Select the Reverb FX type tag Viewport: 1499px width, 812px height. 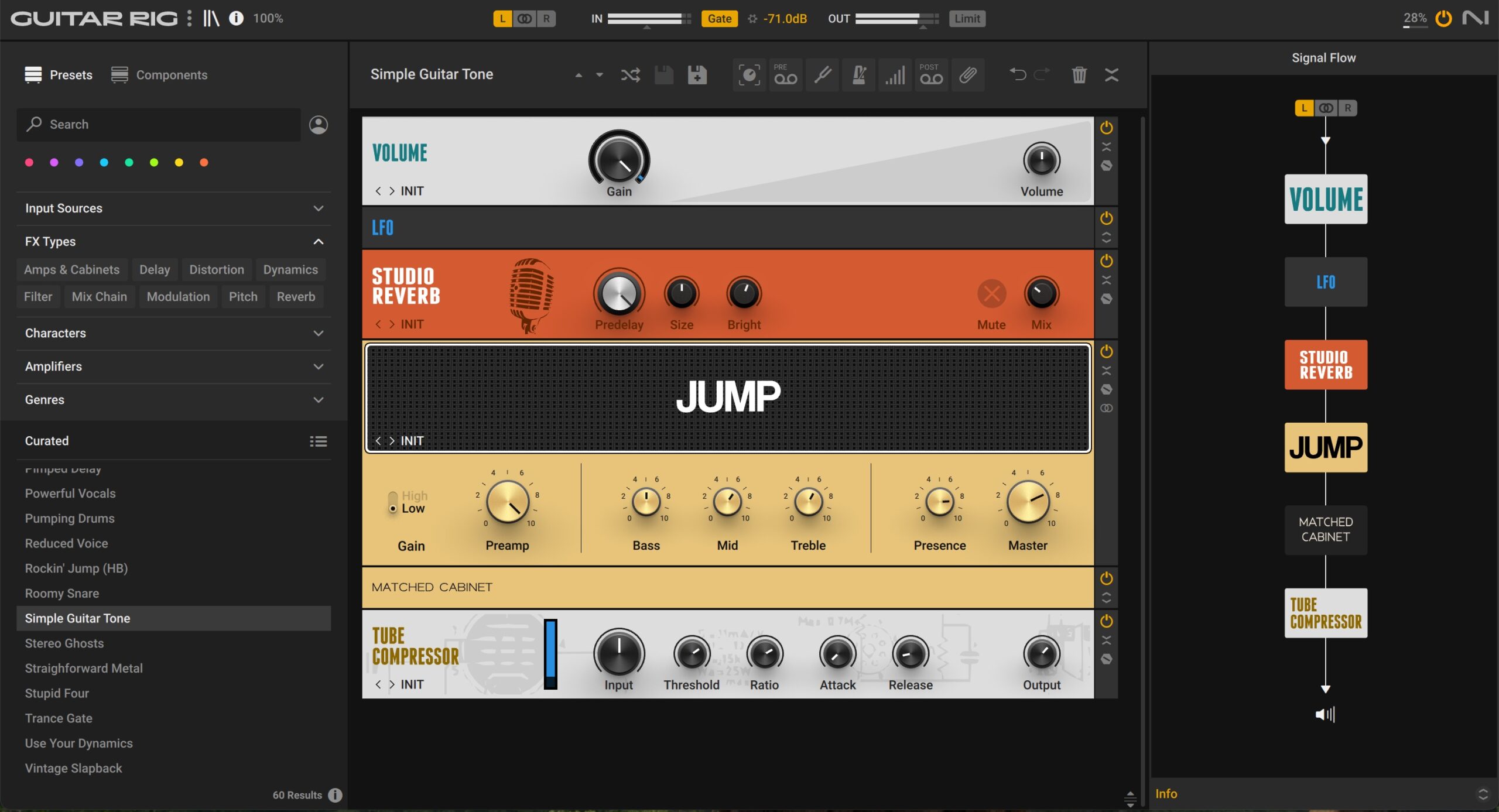pyautogui.click(x=296, y=297)
